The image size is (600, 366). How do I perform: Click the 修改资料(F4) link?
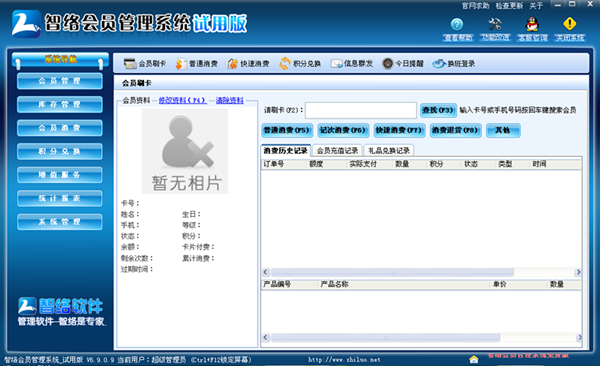[183, 100]
